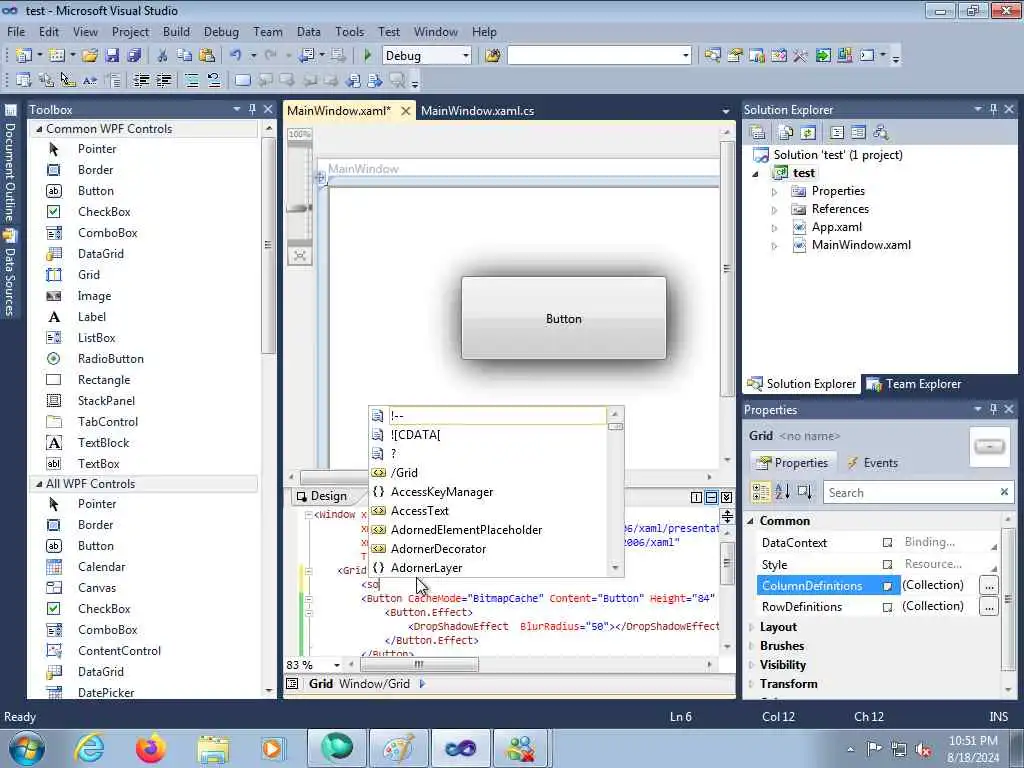1024x768 pixels.
Task: Sort properties alphabetically with the A-Z icon
Action: 782,492
